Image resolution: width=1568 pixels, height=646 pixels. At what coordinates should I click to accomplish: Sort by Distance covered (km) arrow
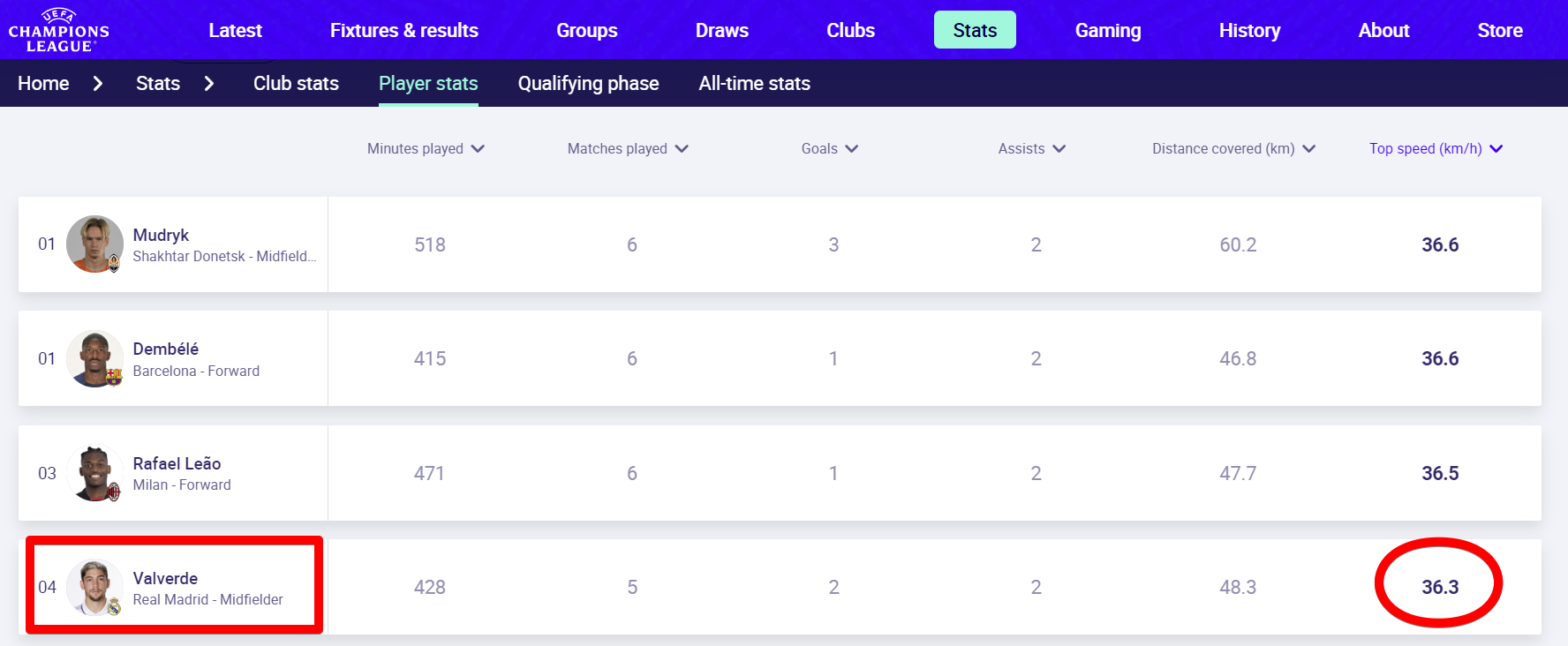[1309, 148]
